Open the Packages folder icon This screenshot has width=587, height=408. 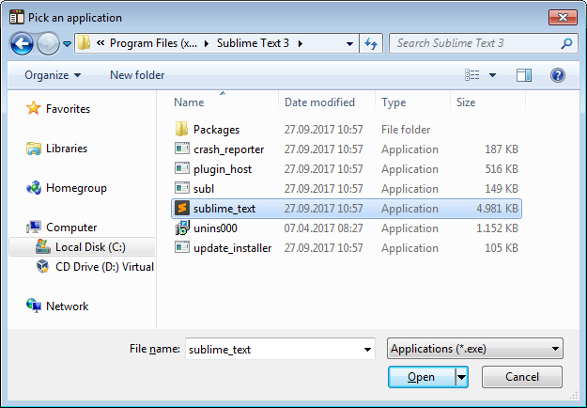point(182,129)
